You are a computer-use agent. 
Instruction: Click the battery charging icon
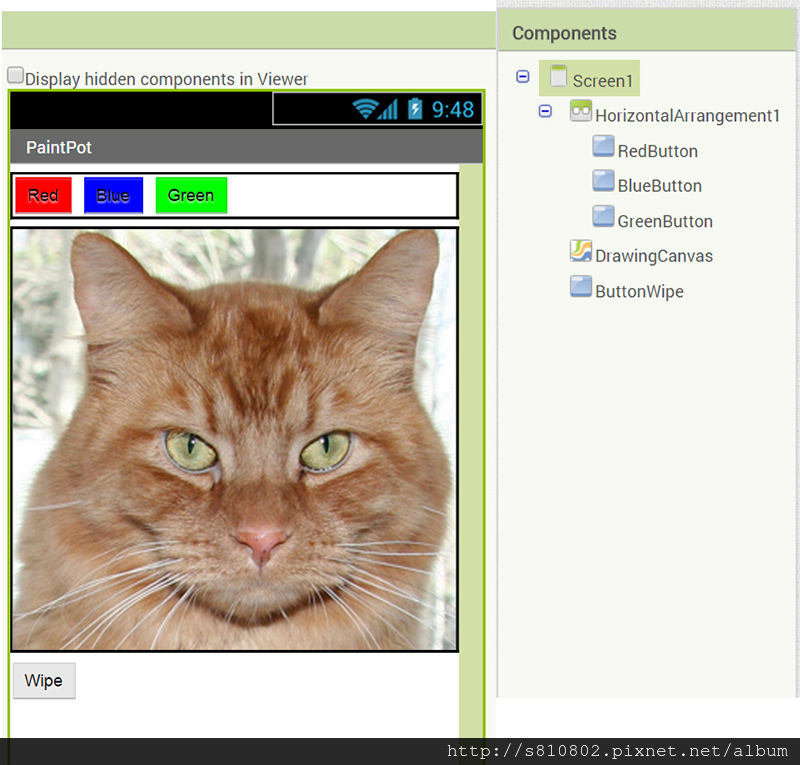tap(415, 109)
